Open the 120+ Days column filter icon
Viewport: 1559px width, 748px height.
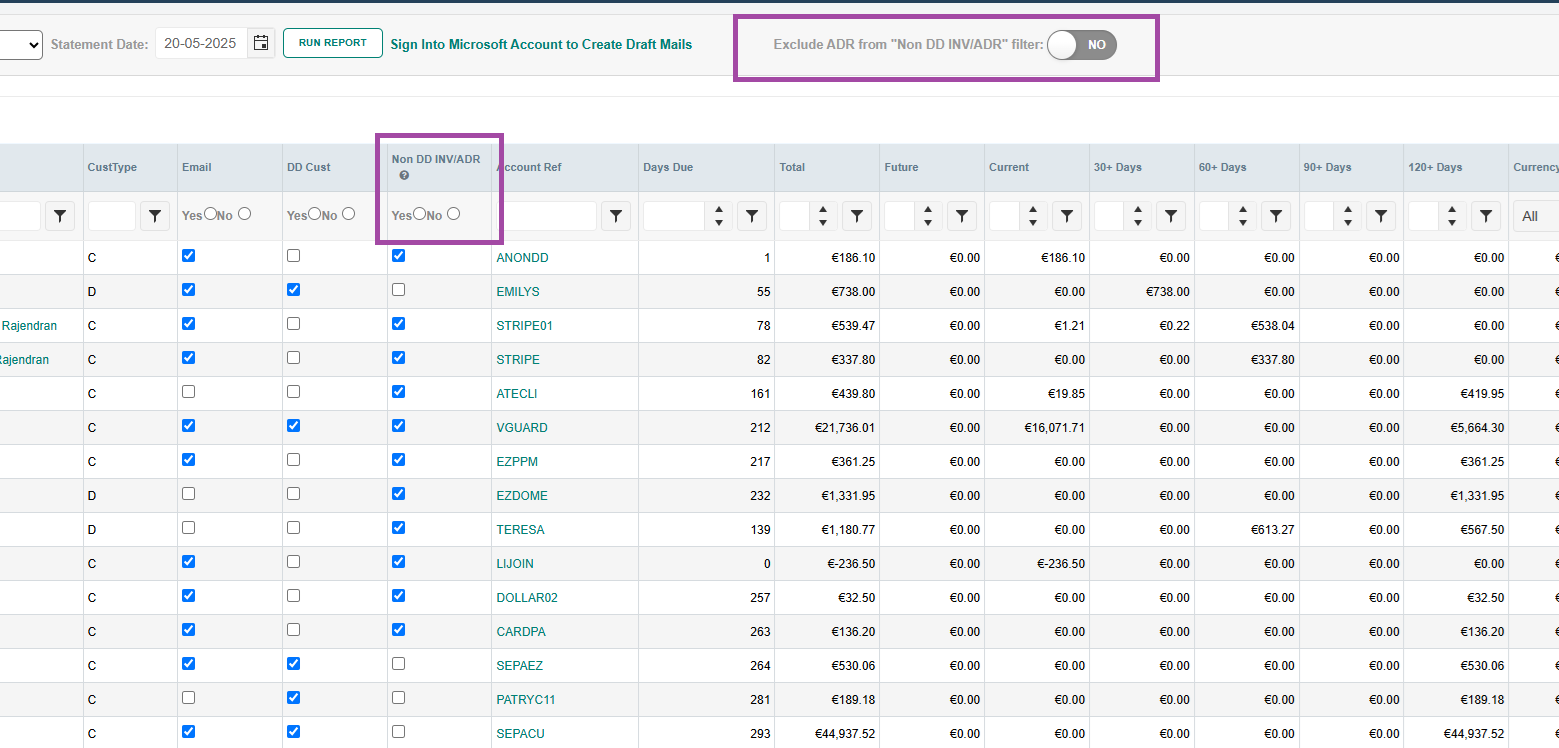tap(1486, 216)
